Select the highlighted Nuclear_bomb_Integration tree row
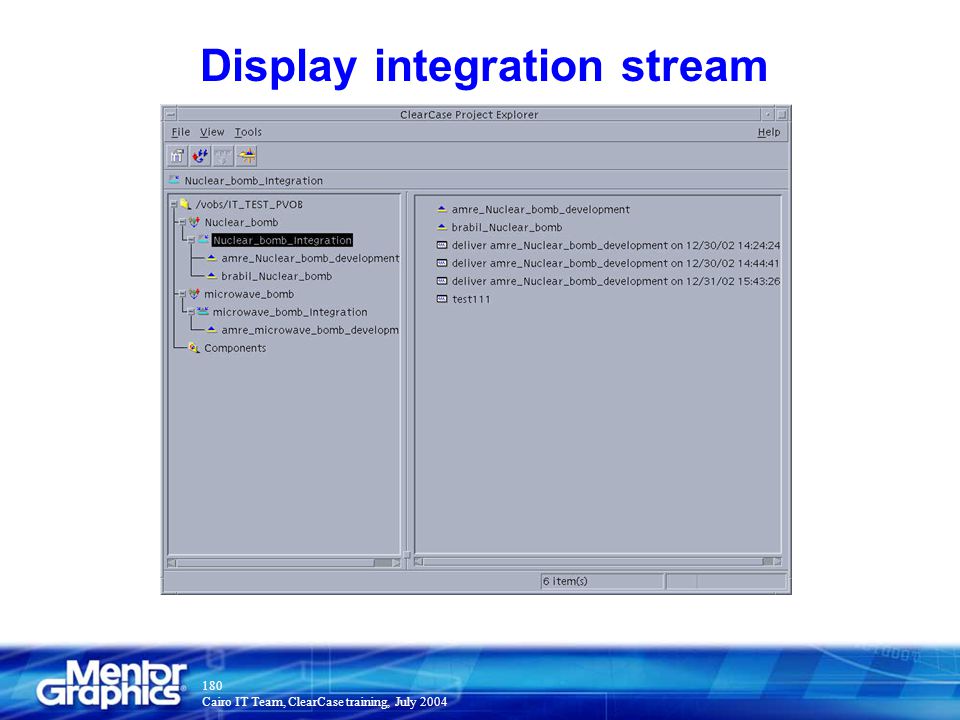Viewport: 960px width, 720px height. tap(282, 240)
